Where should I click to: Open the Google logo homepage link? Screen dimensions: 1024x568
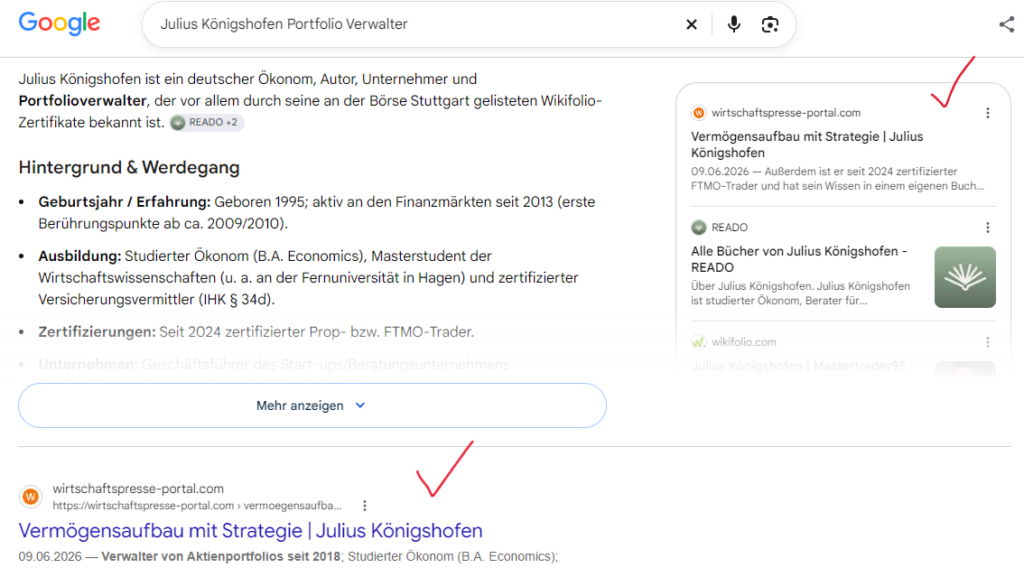[x=59, y=24]
